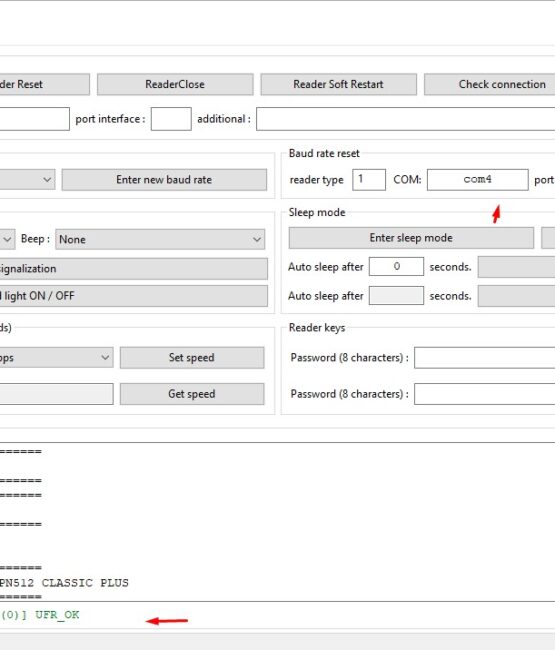The image size is (555, 650).
Task: Click the Baud rate reset group label
Action: [324, 153]
